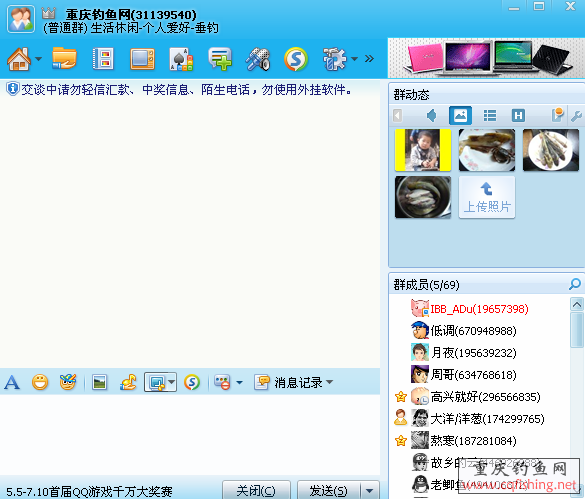Select member 熬寒(187281084)
585x499 pixels.
coord(479,441)
